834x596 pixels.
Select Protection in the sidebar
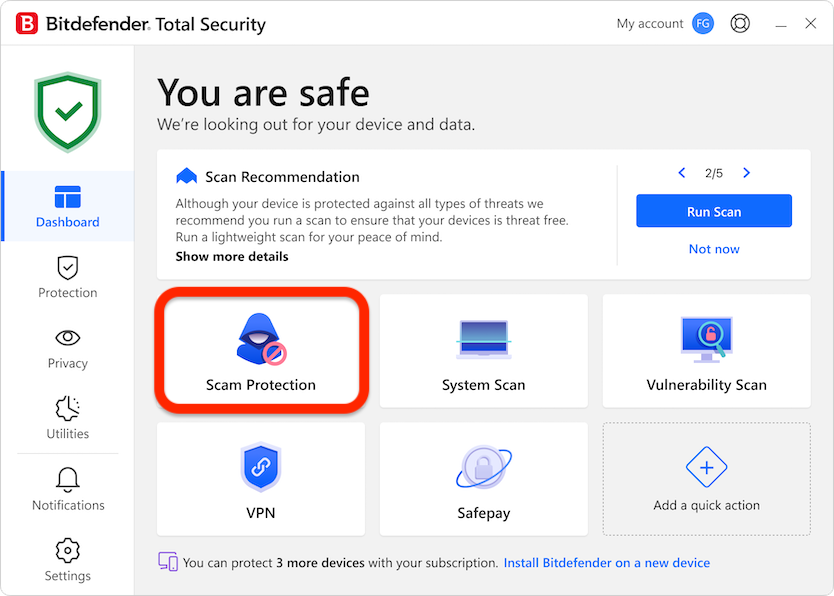[x=67, y=278]
